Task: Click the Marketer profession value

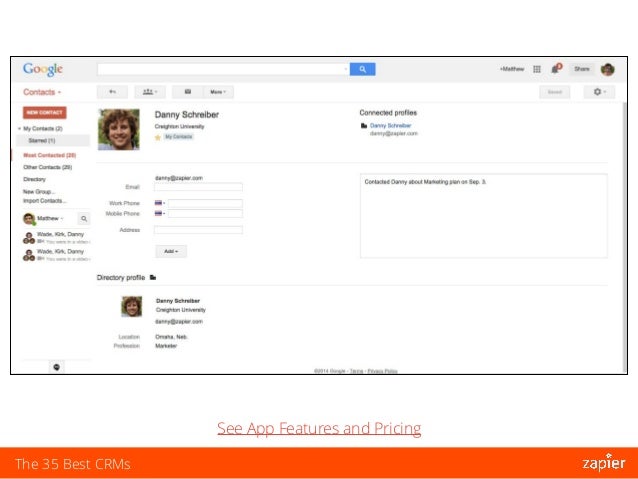Action: click(x=166, y=346)
